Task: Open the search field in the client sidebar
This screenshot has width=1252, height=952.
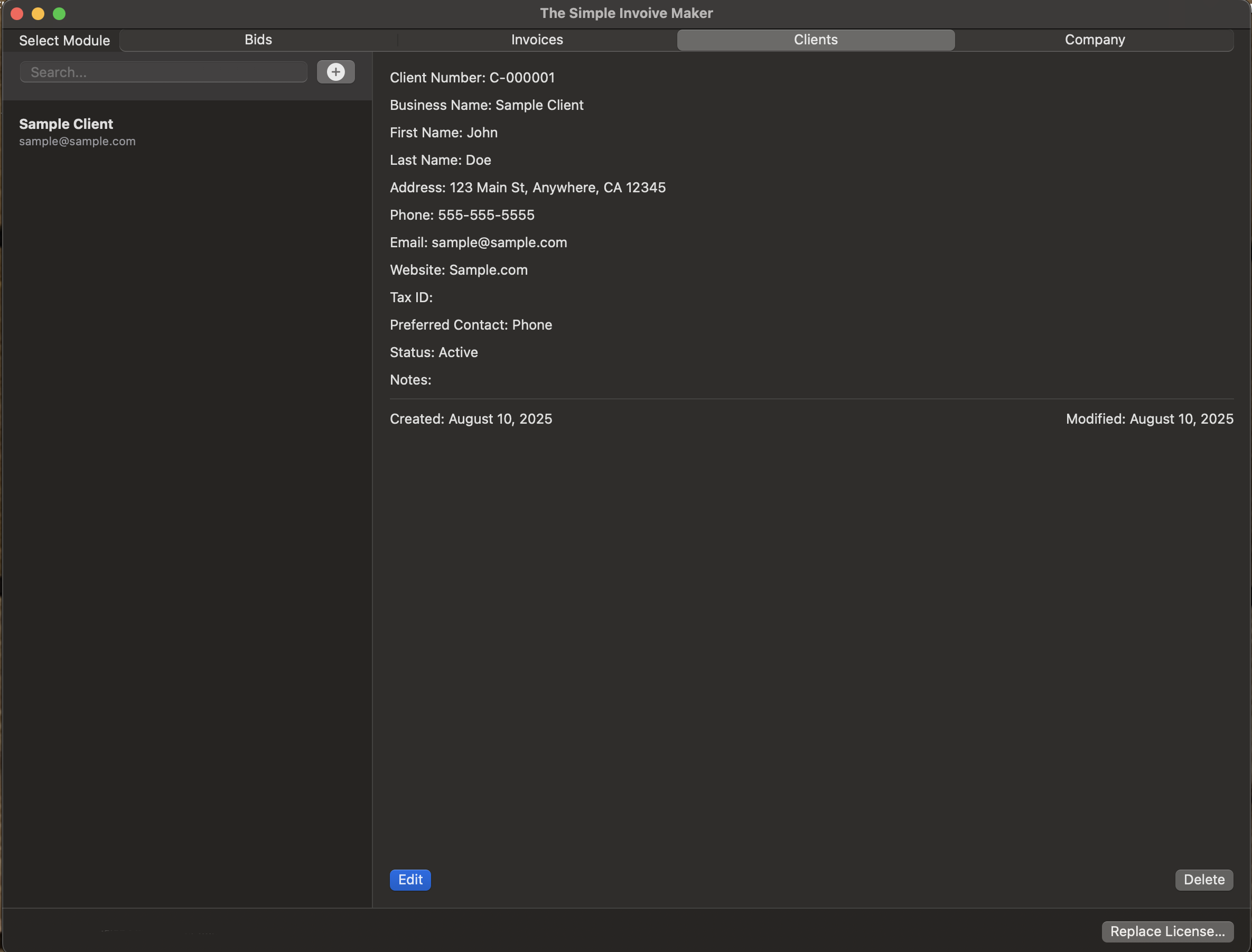Action: (x=163, y=72)
